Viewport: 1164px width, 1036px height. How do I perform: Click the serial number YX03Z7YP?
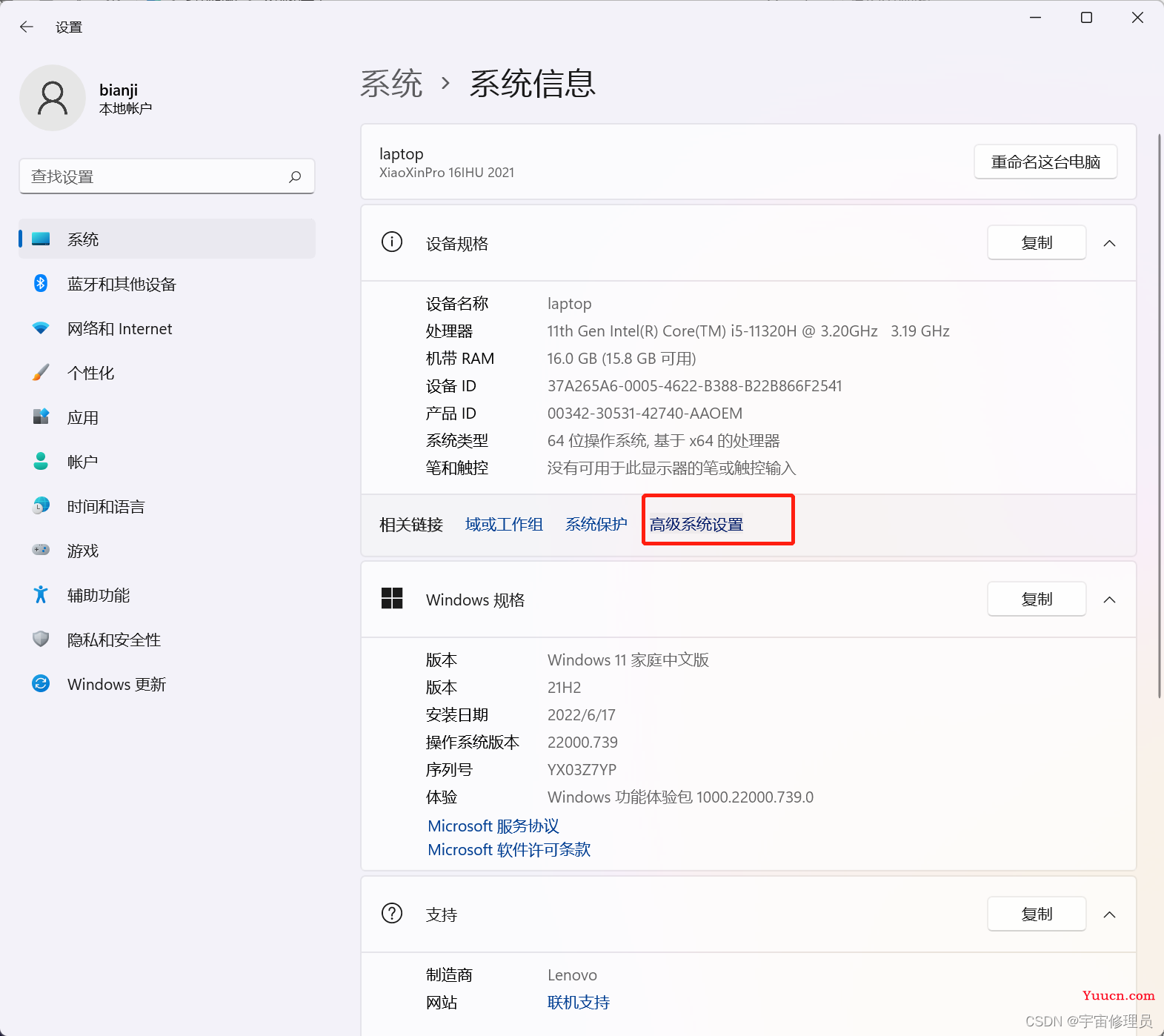tap(582, 770)
